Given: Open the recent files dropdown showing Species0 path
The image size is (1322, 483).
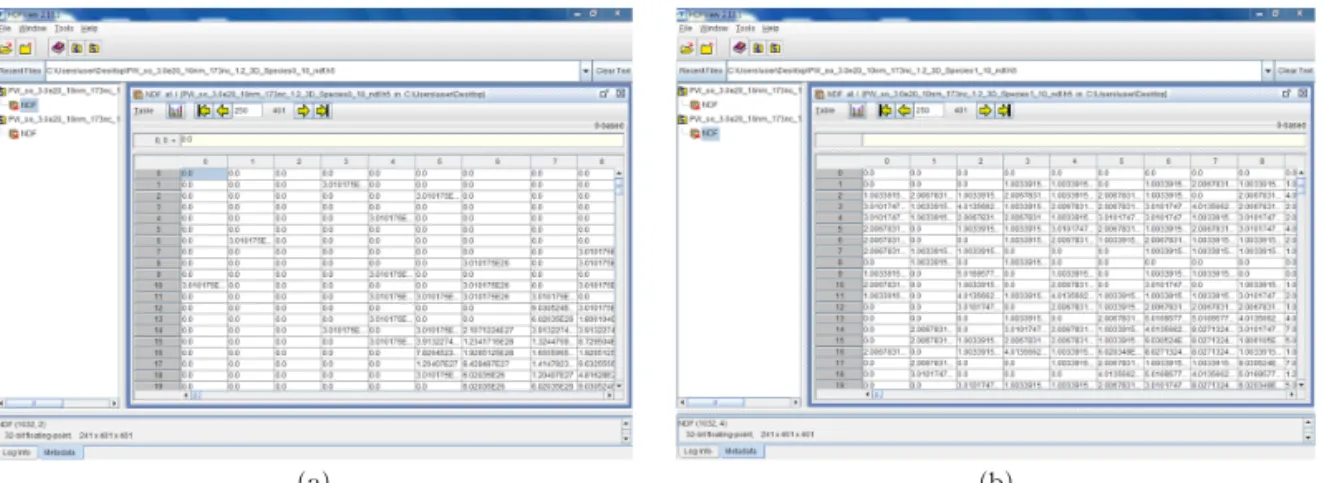Looking at the screenshot, I should [587, 71].
